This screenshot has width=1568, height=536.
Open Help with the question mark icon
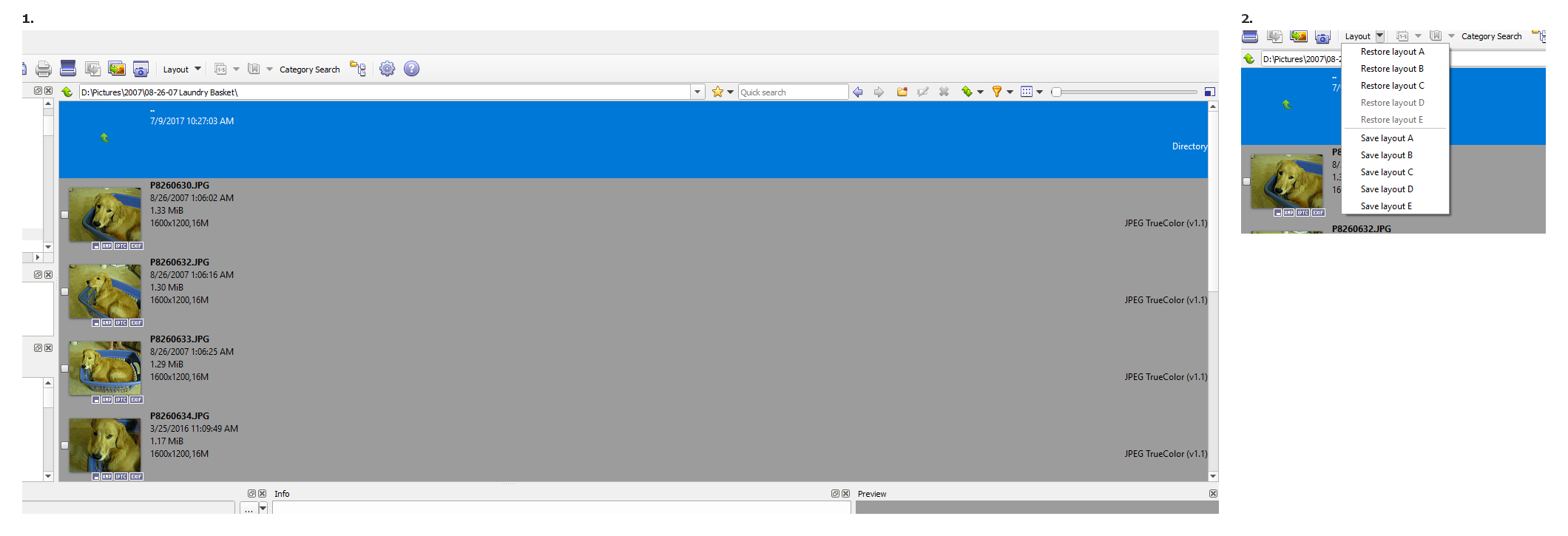(x=412, y=69)
